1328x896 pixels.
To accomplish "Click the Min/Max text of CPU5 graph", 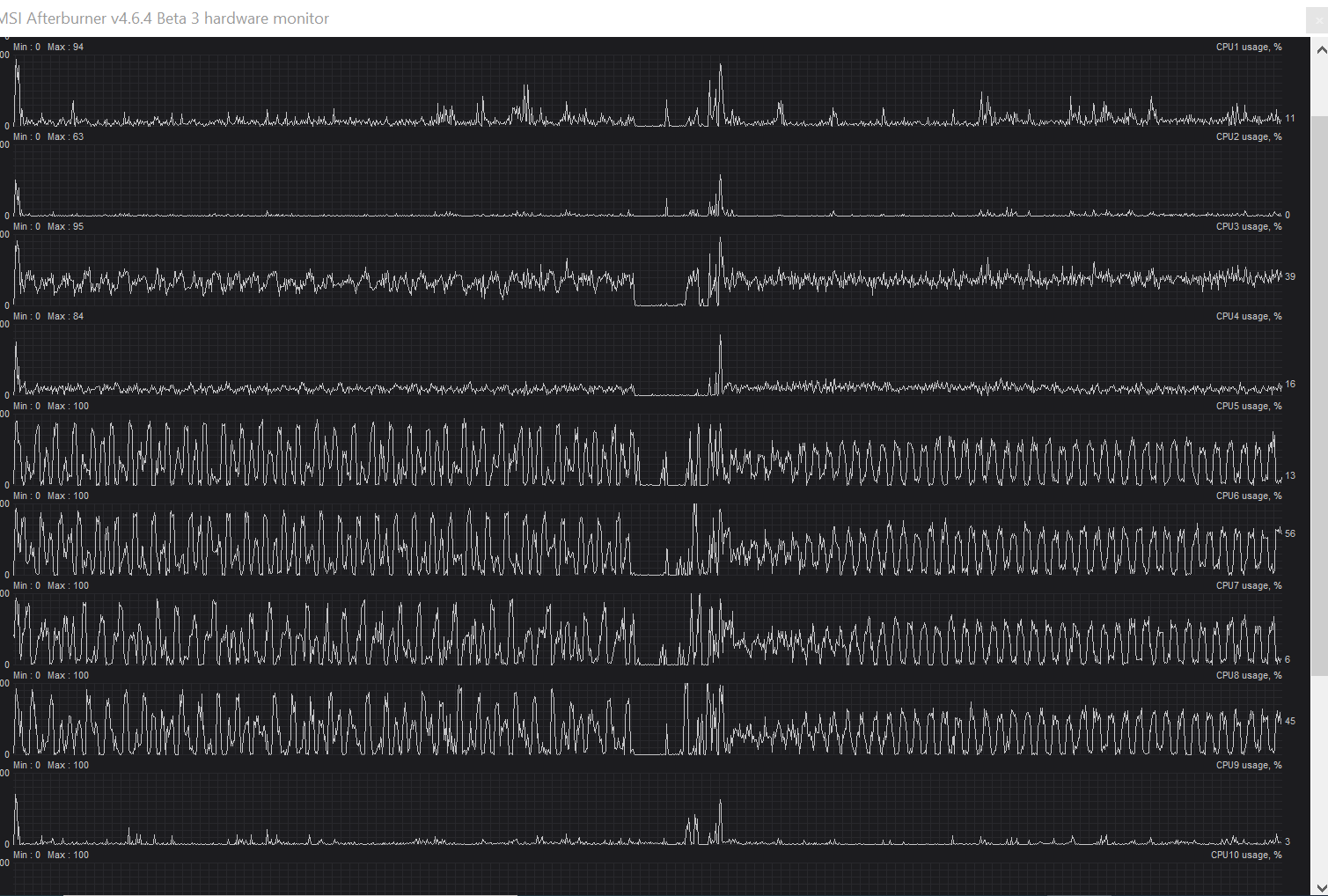I will (51, 407).
